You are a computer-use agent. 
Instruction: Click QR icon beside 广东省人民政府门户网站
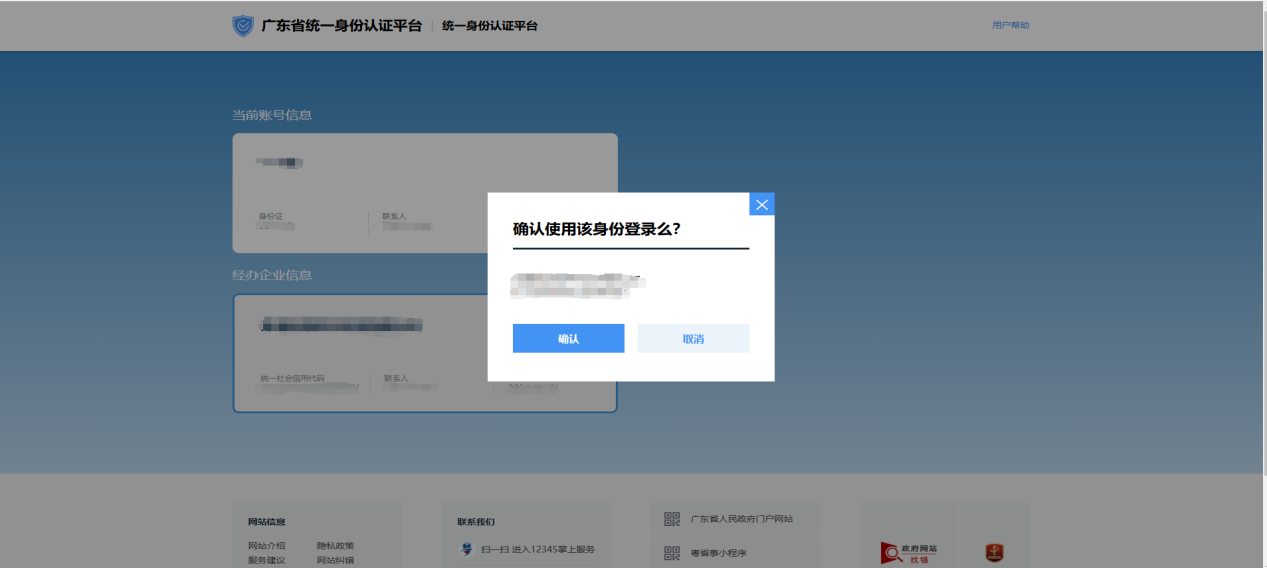click(x=672, y=519)
